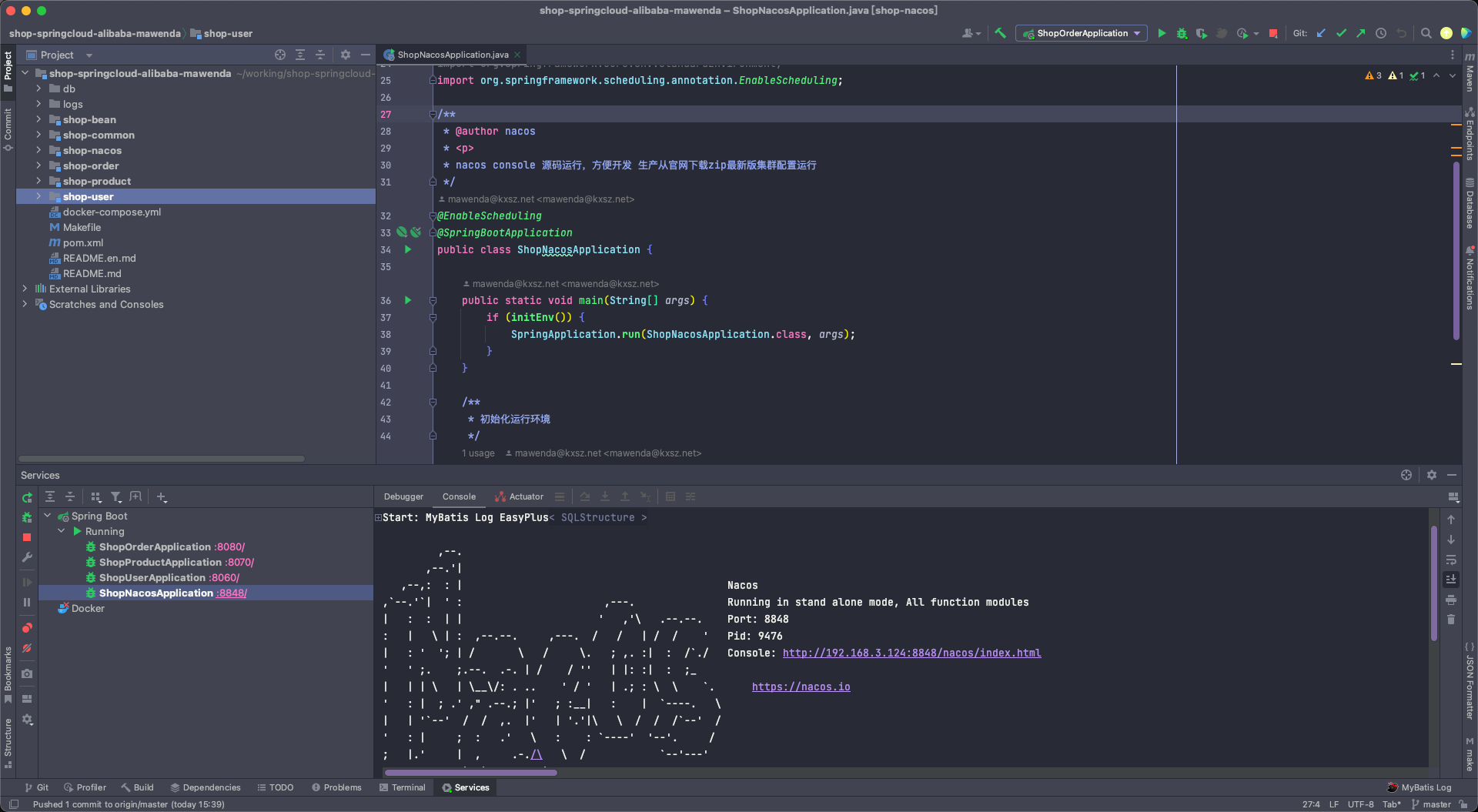This screenshot has height=812, width=1478.
Task: Open the https://nacos.io link
Action: click(801, 687)
